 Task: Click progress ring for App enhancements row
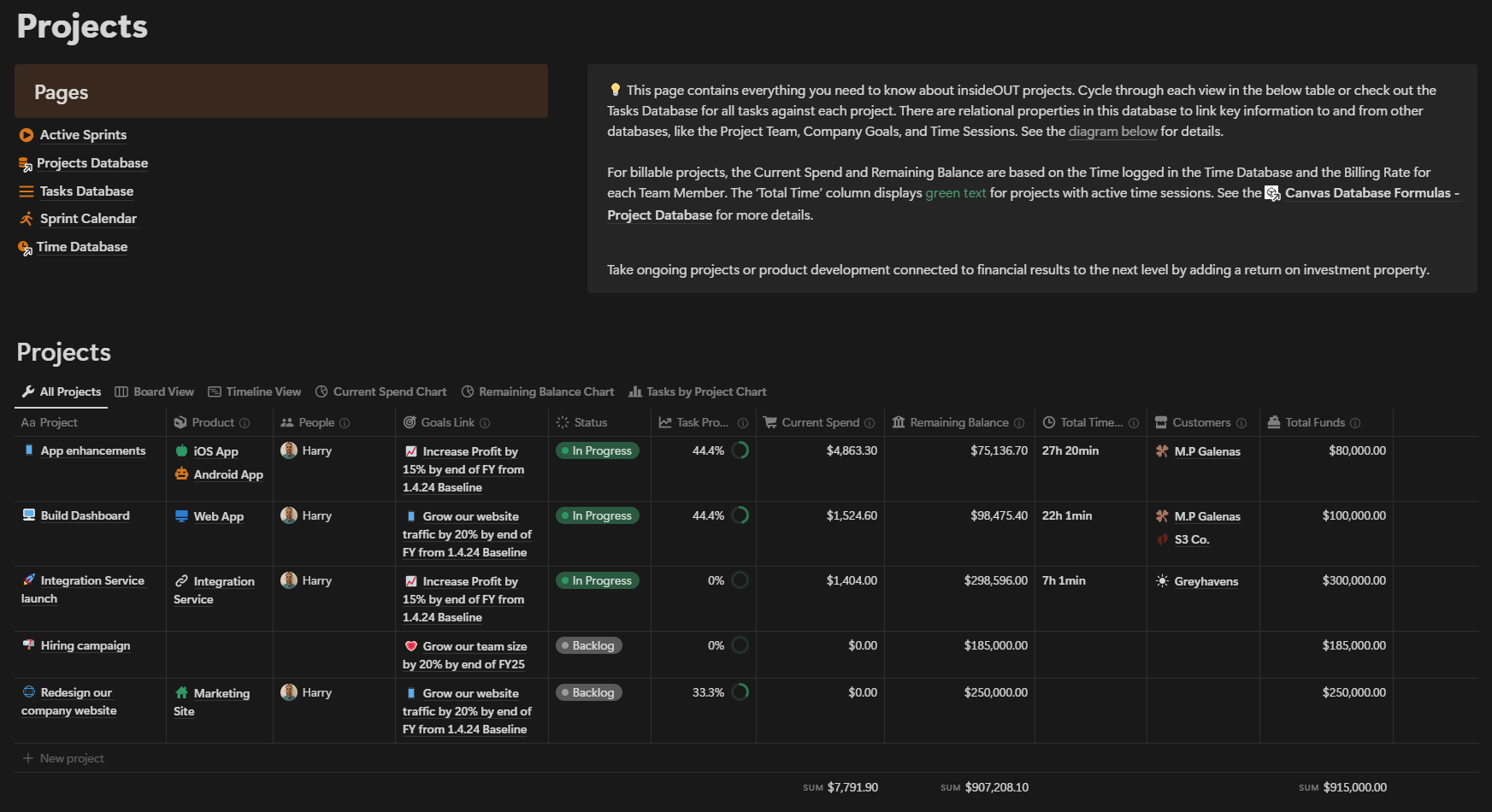coord(740,450)
